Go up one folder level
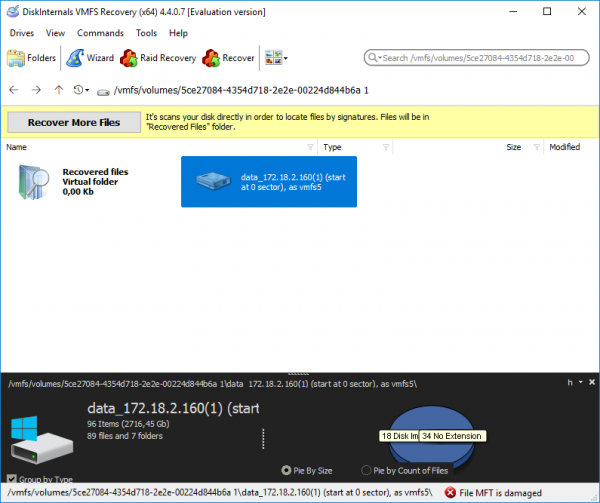600x503 pixels. [58, 90]
